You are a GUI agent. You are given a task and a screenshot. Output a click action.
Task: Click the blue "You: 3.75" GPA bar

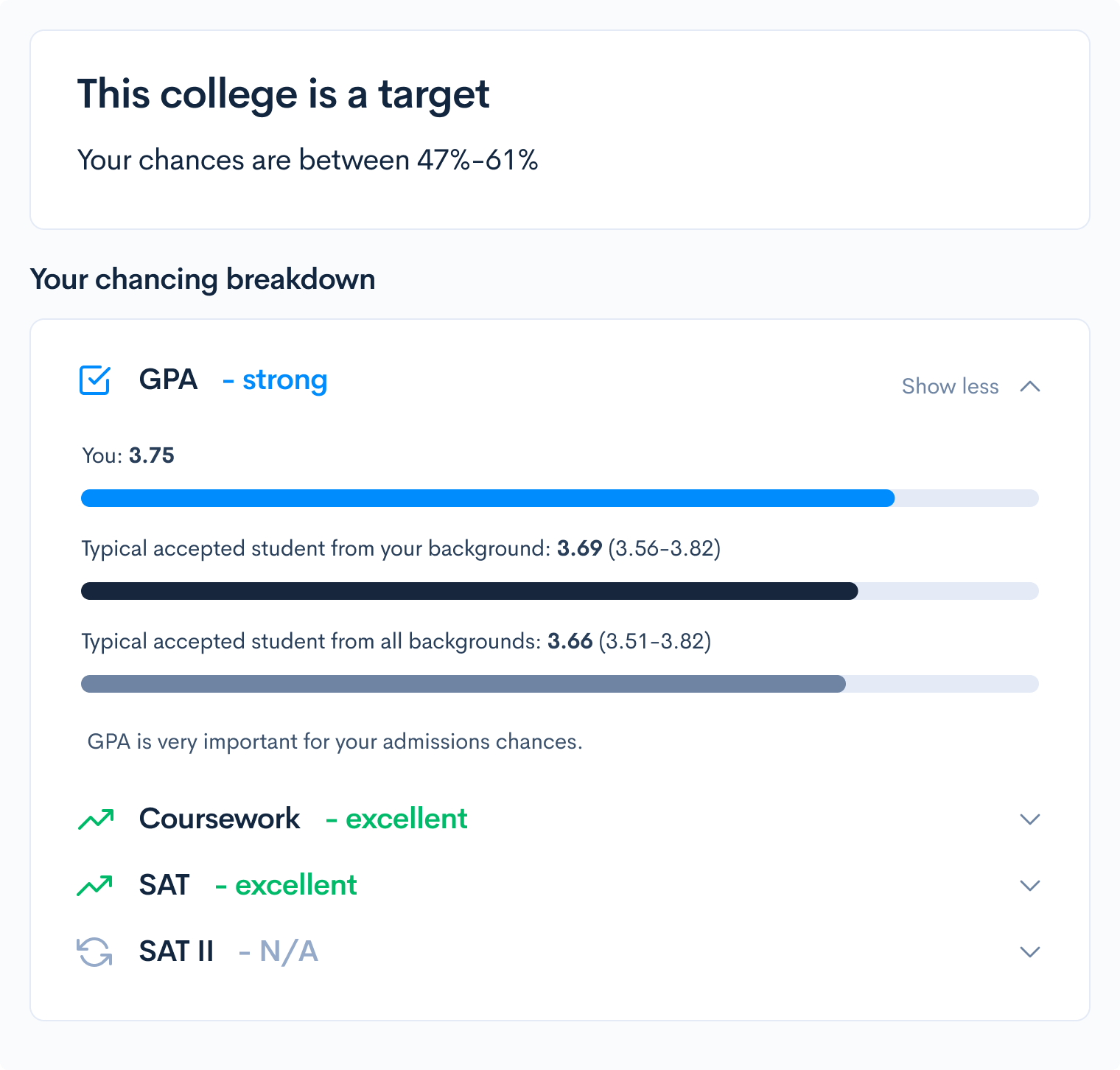[x=486, y=498]
